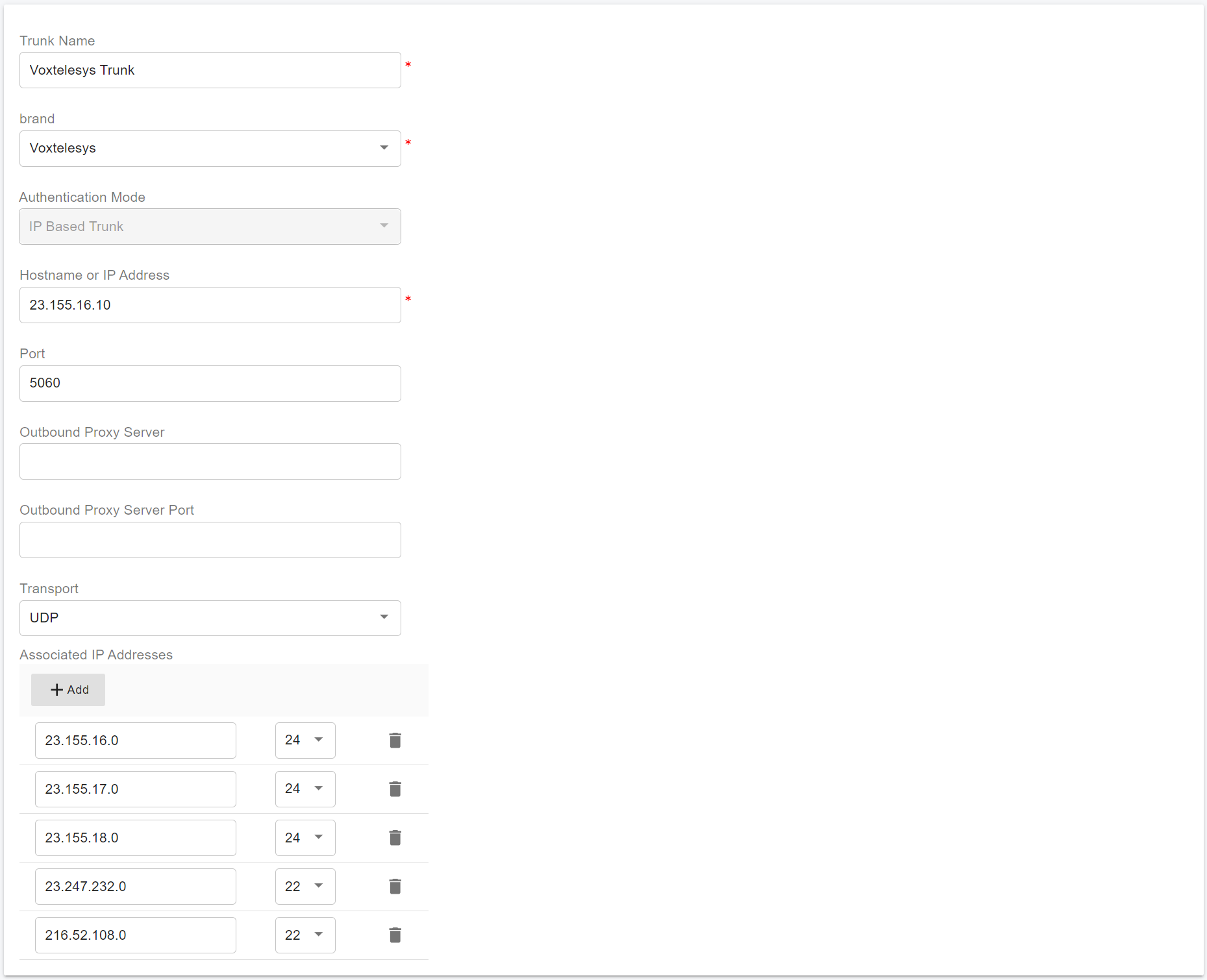Delete the 23.155.16.0 IP address row
The width and height of the screenshot is (1207, 980).
point(395,740)
